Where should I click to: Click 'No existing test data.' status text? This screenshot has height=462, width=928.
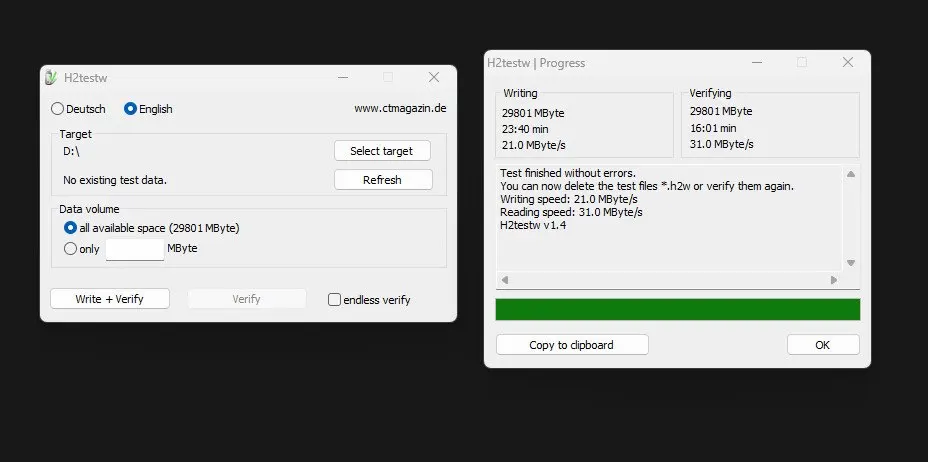click(x=115, y=180)
